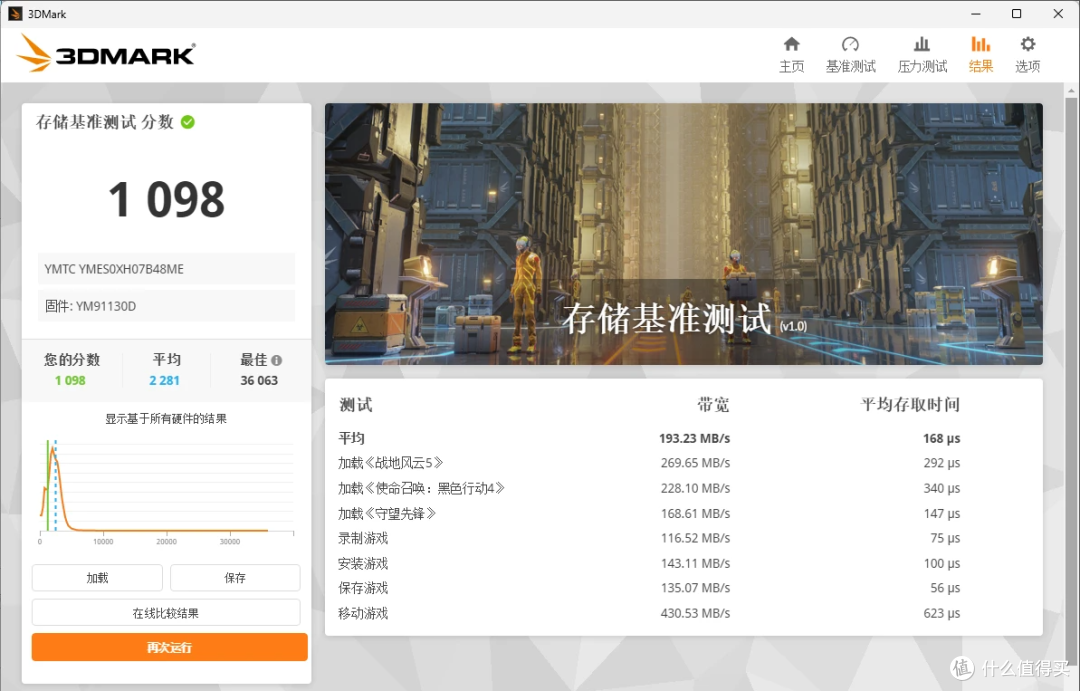The width and height of the screenshot is (1080, 691).
Task: Click the 平均 score value 2 281
Action: tap(164, 380)
